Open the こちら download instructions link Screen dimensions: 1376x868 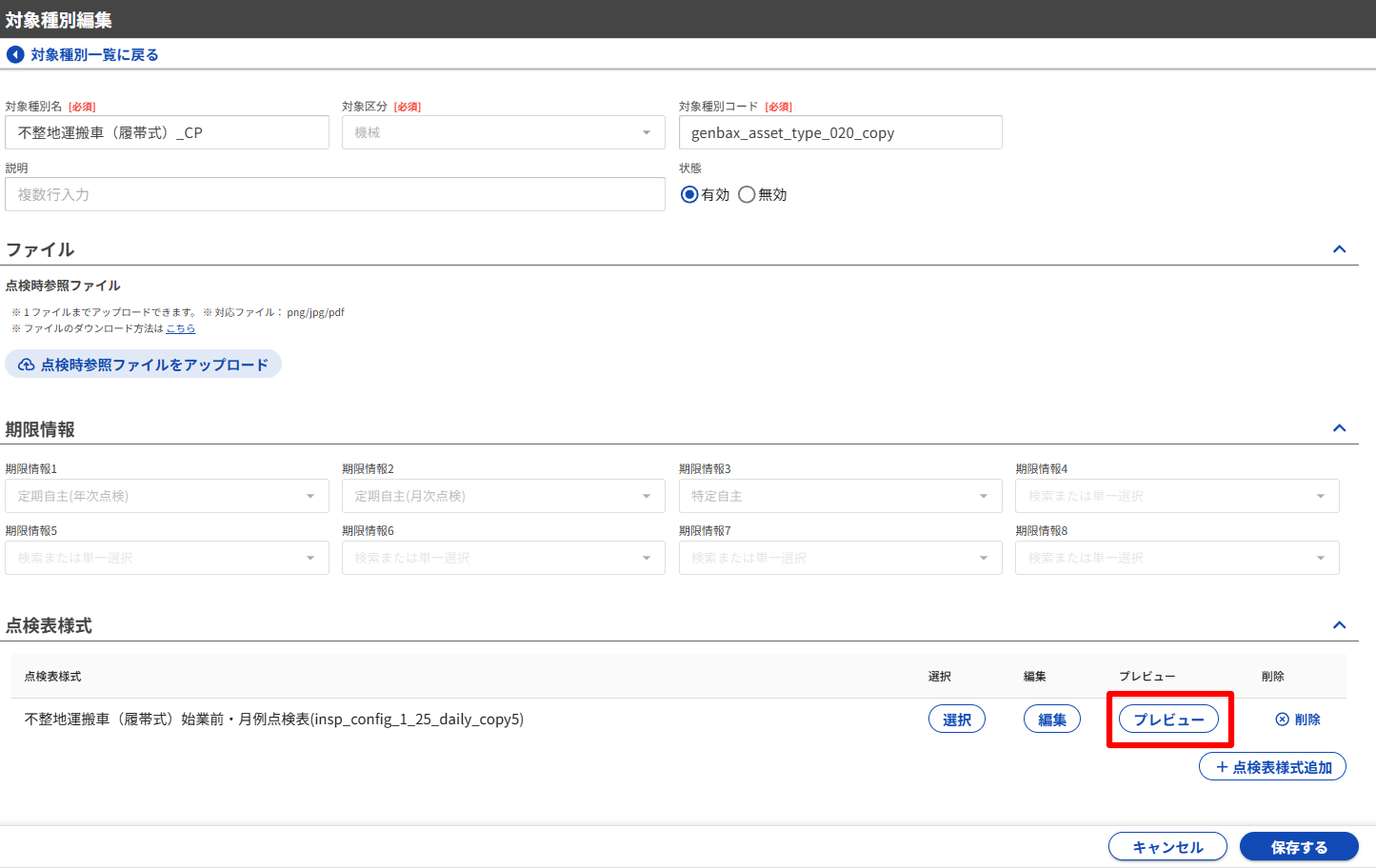point(181,328)
